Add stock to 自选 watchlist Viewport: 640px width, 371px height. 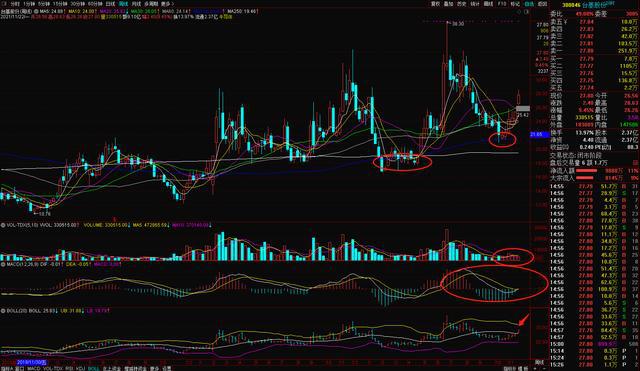pyautogui.click(x=529, y=4)
